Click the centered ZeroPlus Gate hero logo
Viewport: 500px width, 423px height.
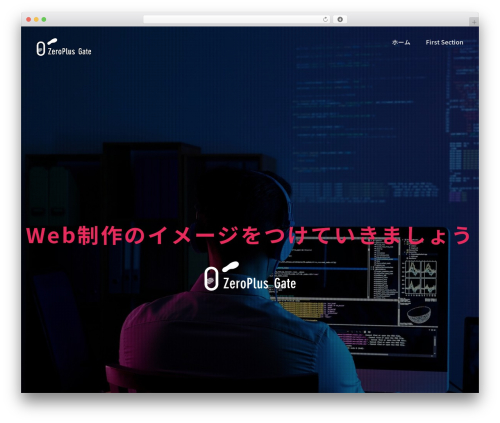(x=250, y=276)
